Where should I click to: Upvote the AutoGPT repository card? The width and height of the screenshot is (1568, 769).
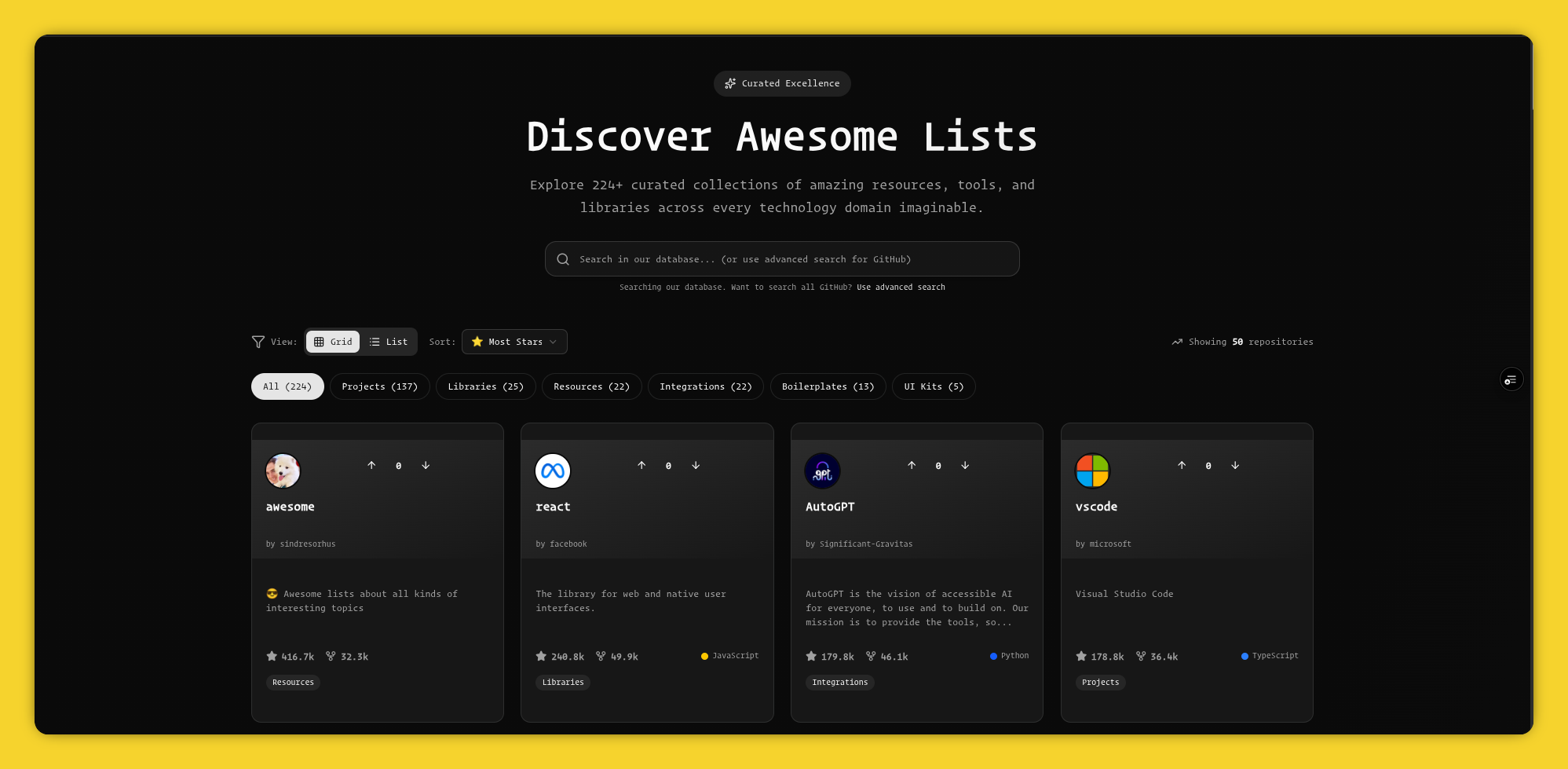coord(912,466)
